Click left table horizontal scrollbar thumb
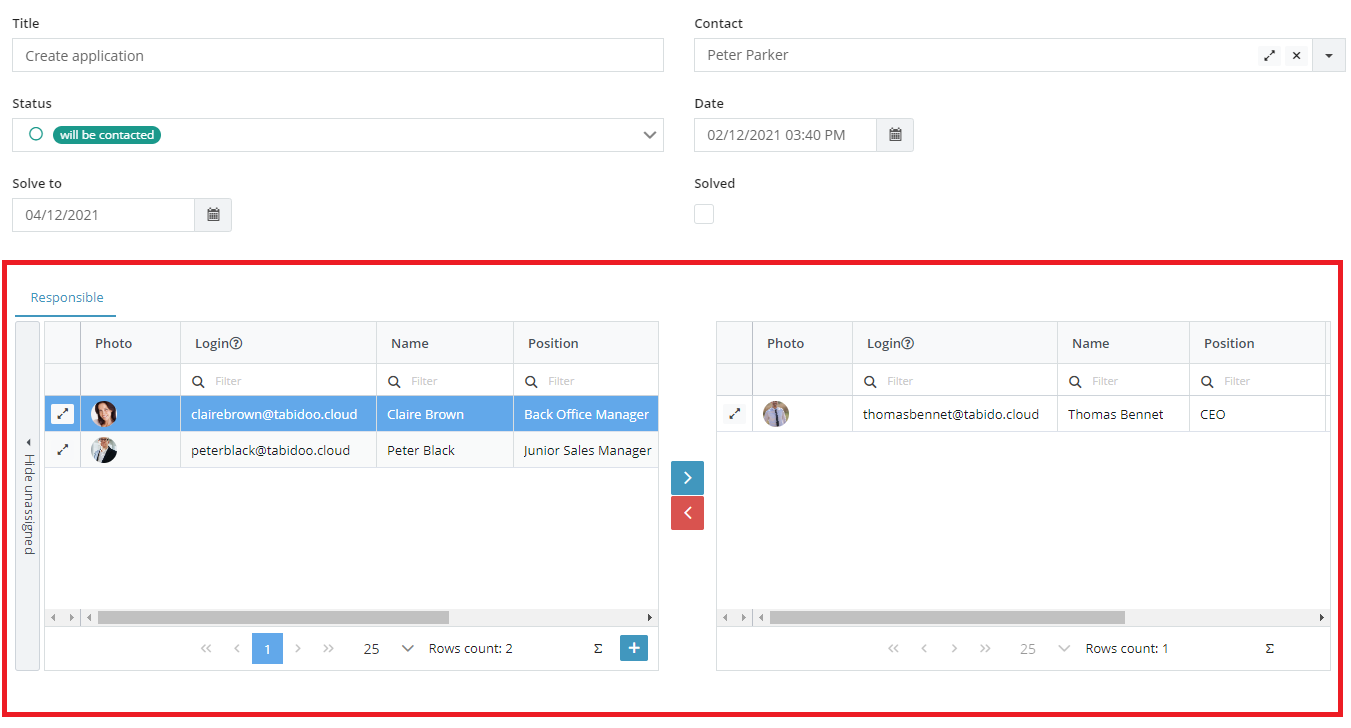The height and width of the screenshot is (728, 1351). pyautogui.click(x=273, y=618)
